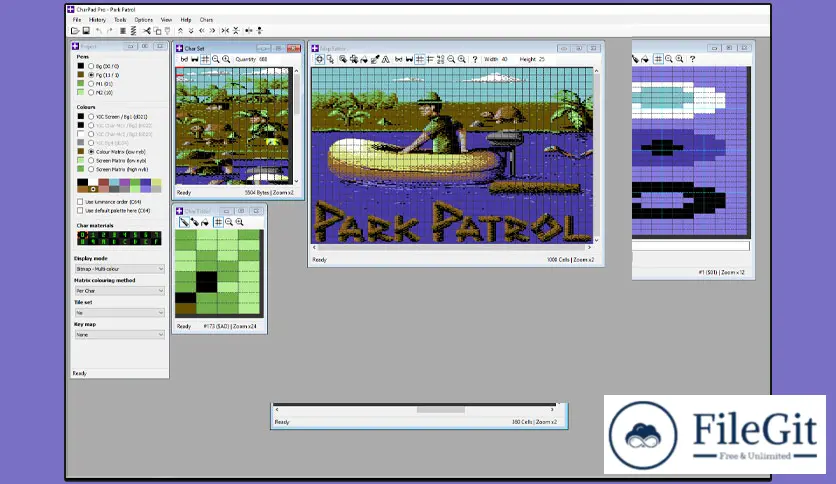Click the shift up double-chevron icon
This screenshot has height=484, width=836.
click(x=180, y=31)
